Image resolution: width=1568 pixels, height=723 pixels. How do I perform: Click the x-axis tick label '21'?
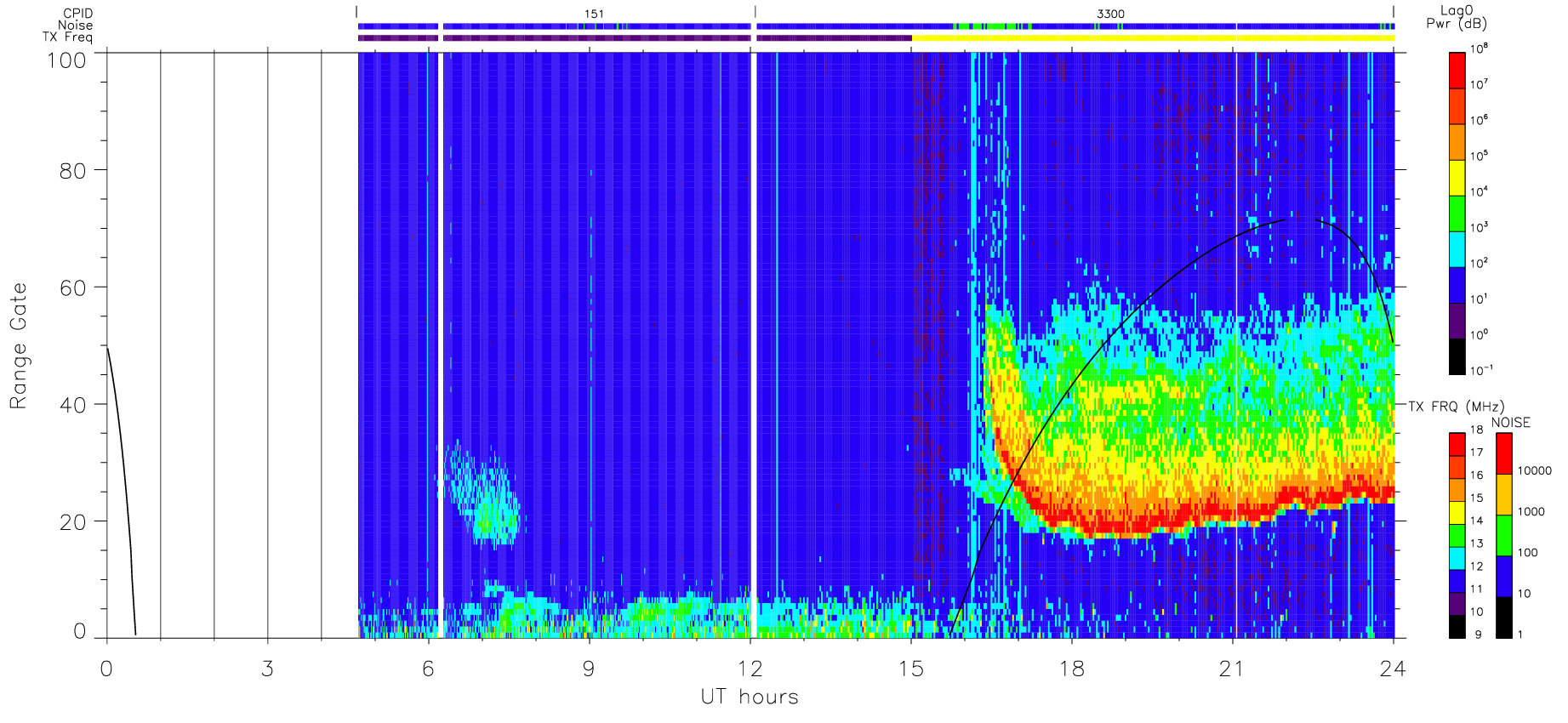[1233, 669]
